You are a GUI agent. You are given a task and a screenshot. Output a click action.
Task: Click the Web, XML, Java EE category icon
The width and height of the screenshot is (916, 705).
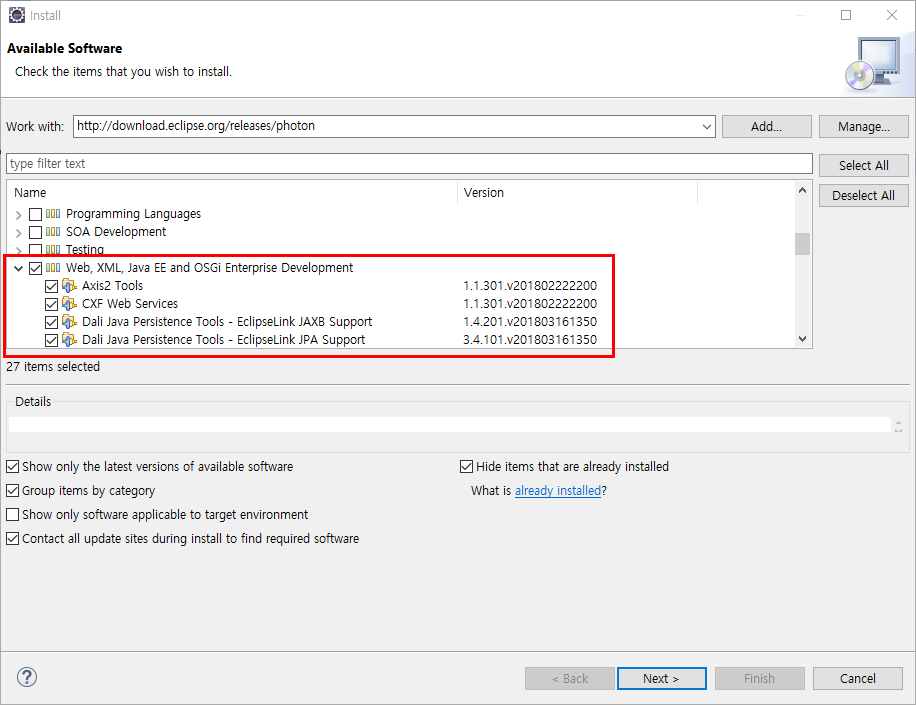click(x=53, y=268)
